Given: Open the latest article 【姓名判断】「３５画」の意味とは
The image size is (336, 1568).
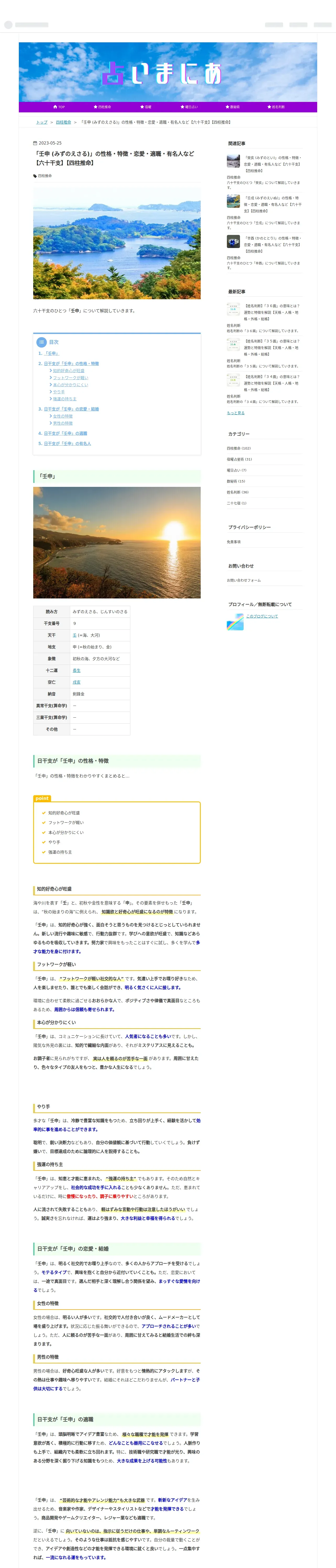Looking at the screenshot, I should 272,348.
